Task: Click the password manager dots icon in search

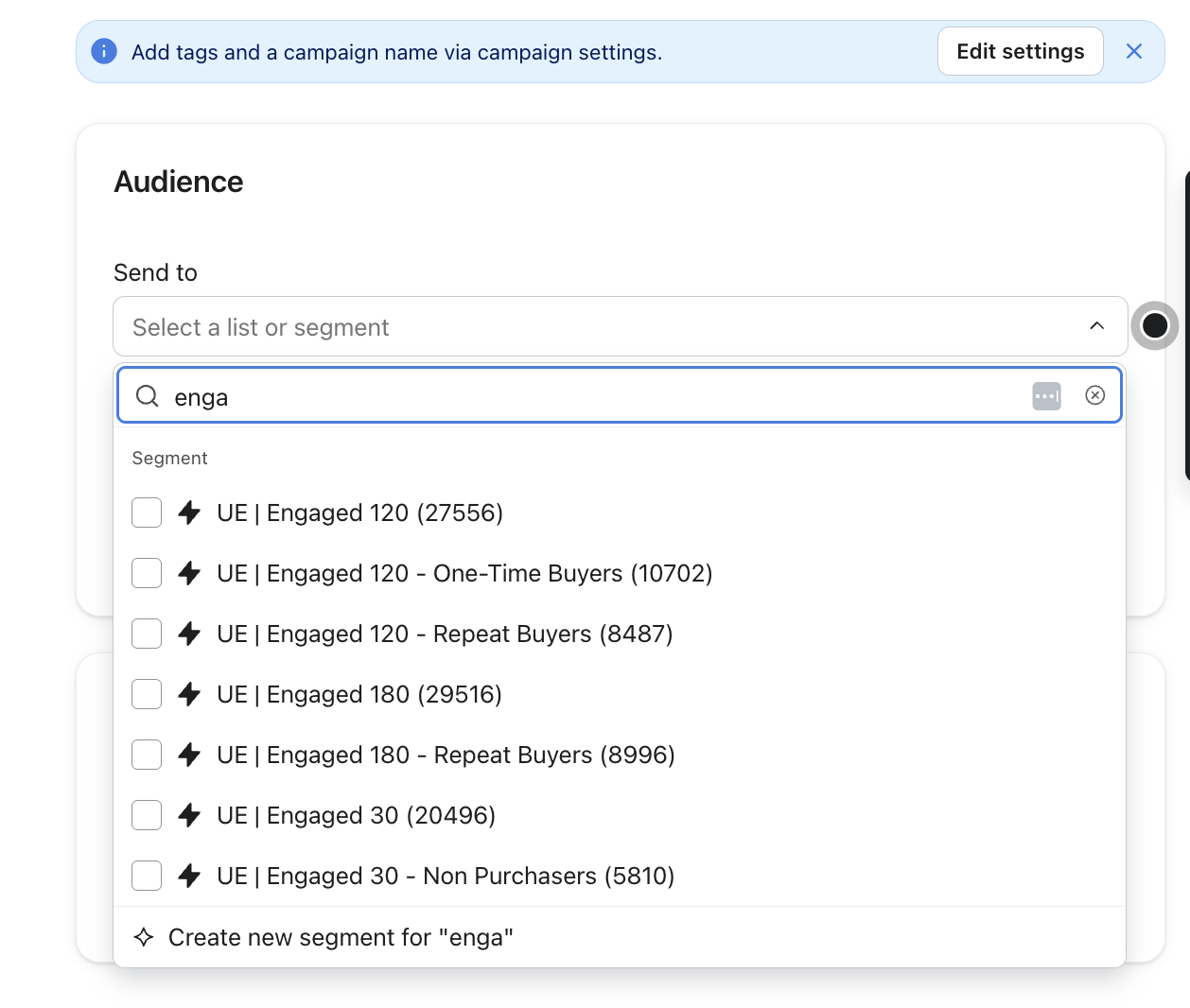Action: pyautogui.click(x=1046, y=395)
